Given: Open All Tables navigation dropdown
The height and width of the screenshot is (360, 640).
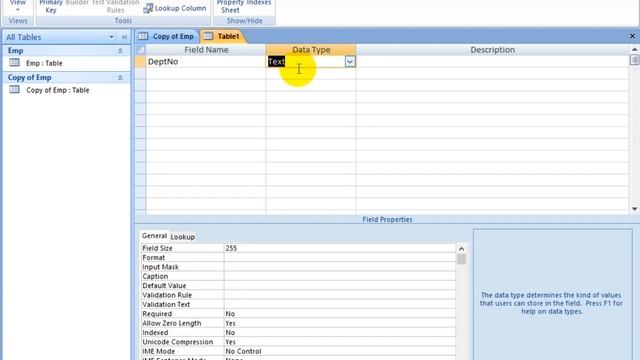Looking at the screenshot, I should (111, 37).
